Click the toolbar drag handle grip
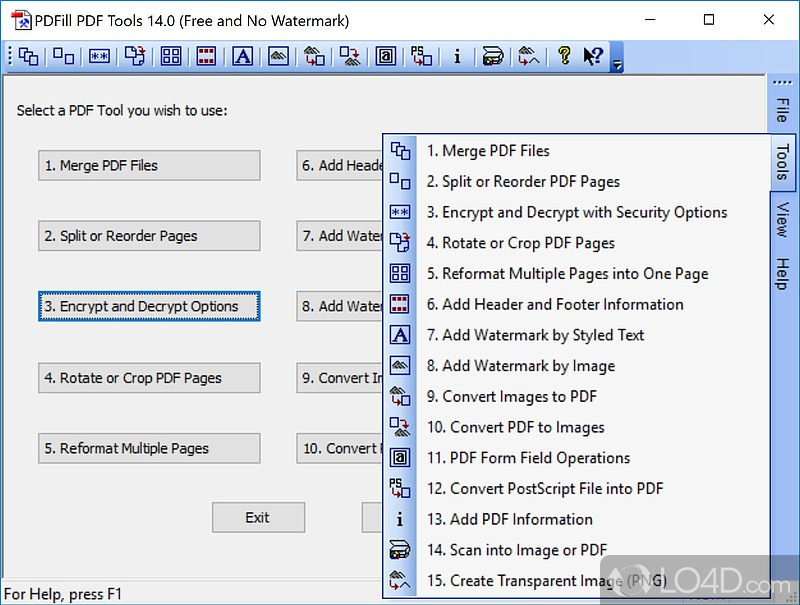The image size is (800, 605). (x=10, y=56)
